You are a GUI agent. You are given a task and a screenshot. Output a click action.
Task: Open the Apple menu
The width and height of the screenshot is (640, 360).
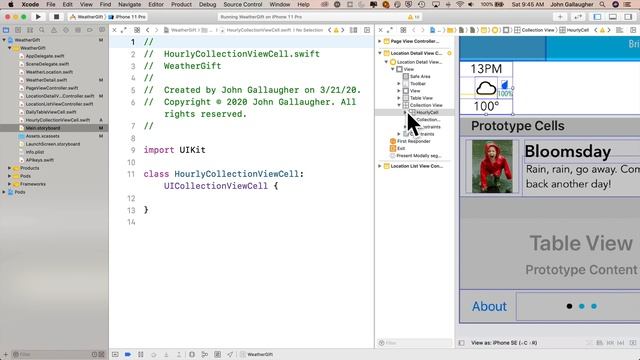coord(11,4)
